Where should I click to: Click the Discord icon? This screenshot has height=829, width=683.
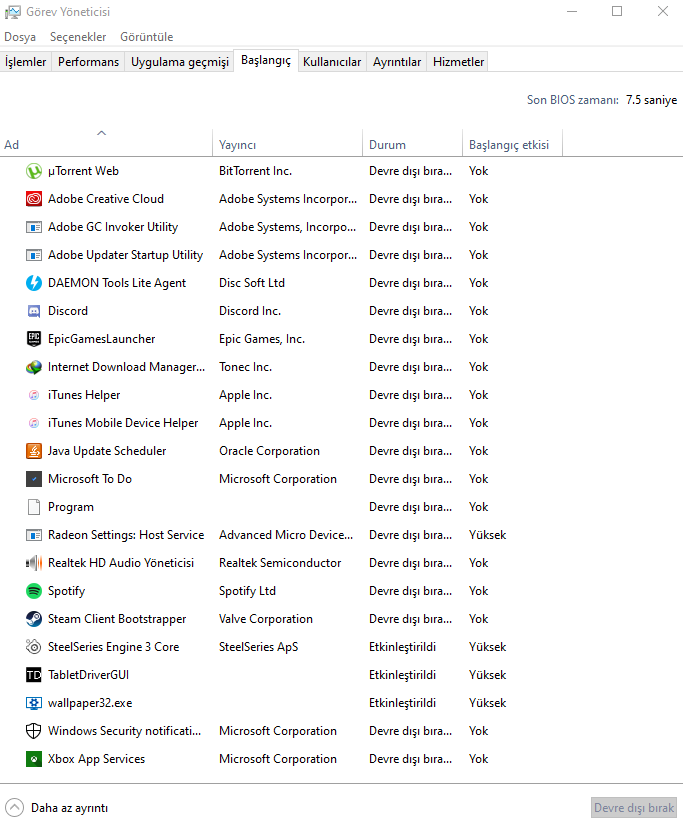click(x=34, y=311)
